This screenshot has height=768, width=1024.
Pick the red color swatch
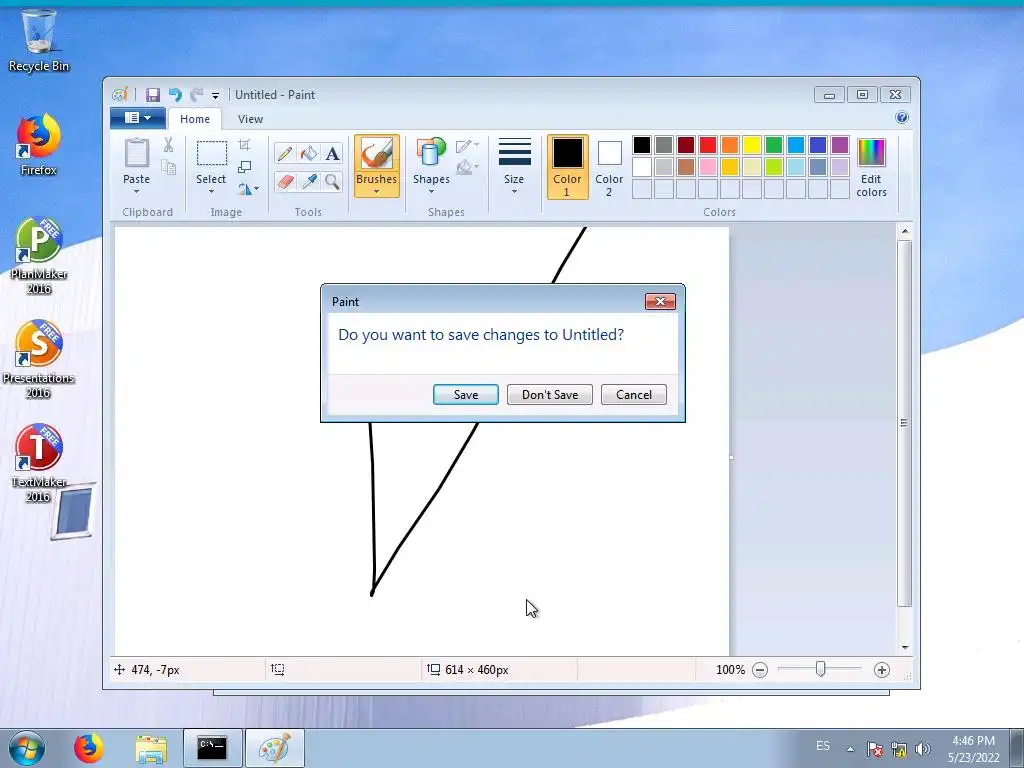coord(708,145)
